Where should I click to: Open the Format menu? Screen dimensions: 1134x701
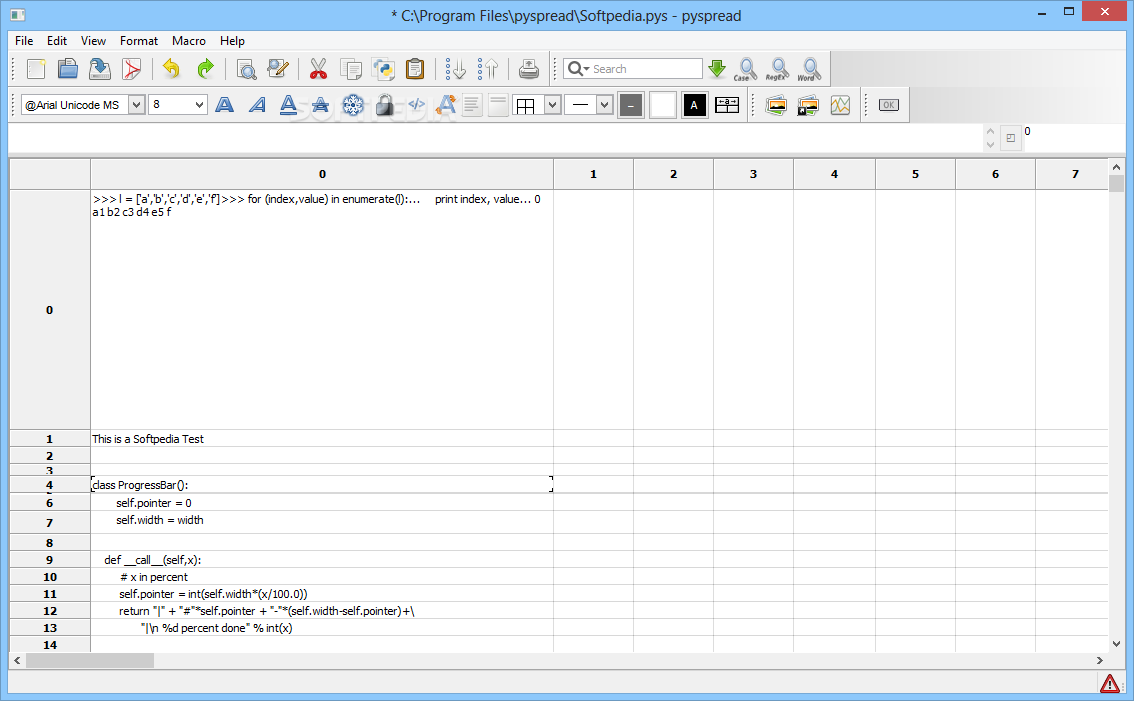click(139, 41)
